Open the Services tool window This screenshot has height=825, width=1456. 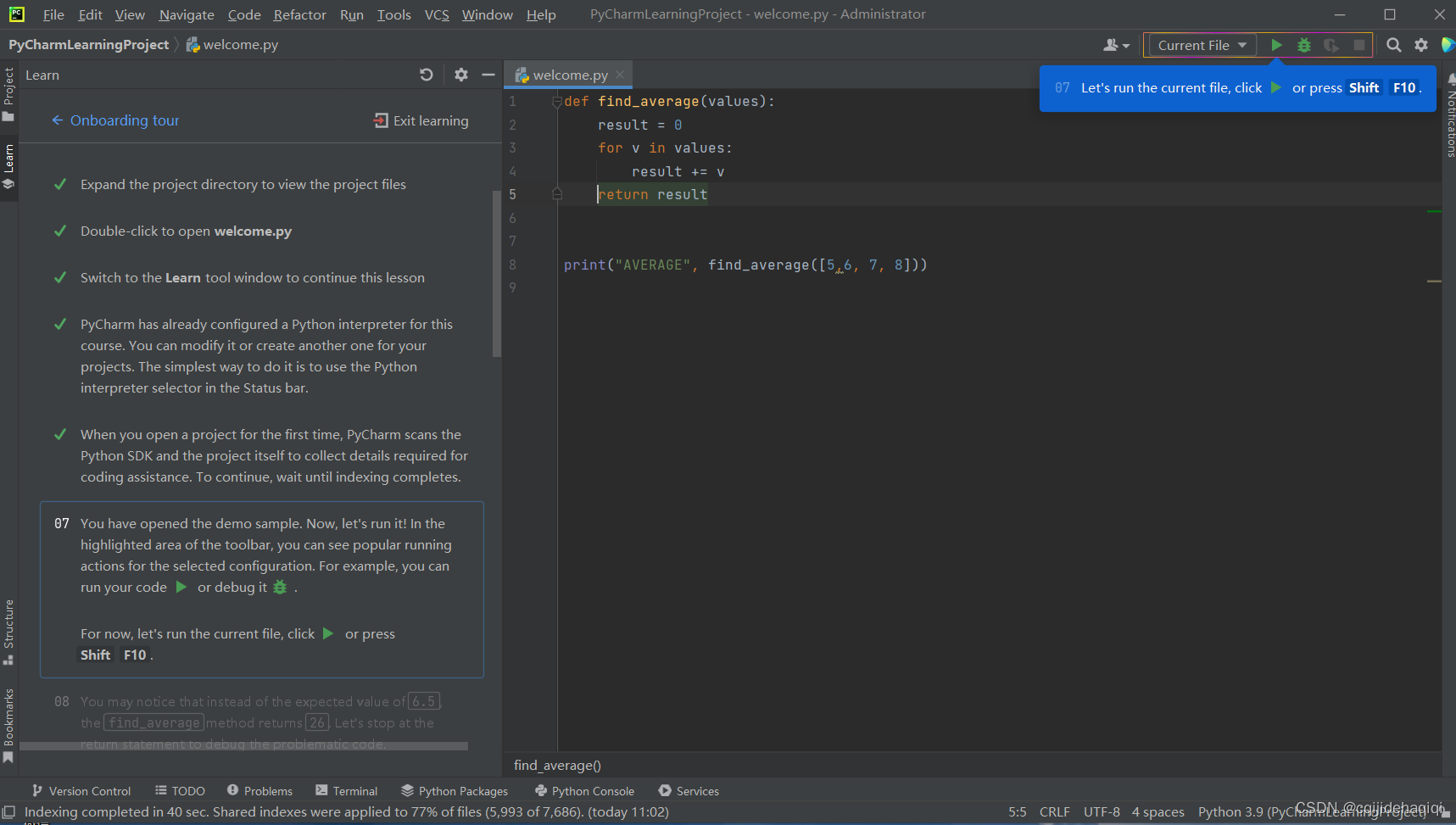pyautogui.click(x=689, y=790)
